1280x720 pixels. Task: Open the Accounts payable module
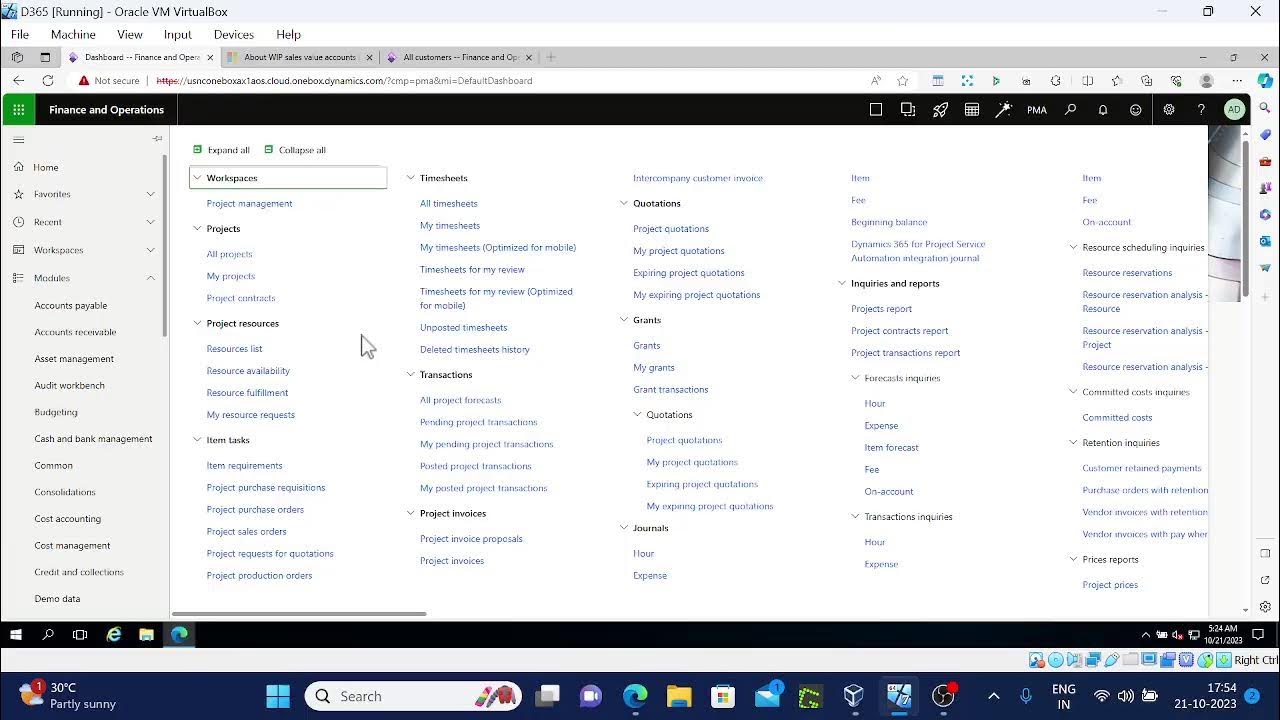point(70,306)
